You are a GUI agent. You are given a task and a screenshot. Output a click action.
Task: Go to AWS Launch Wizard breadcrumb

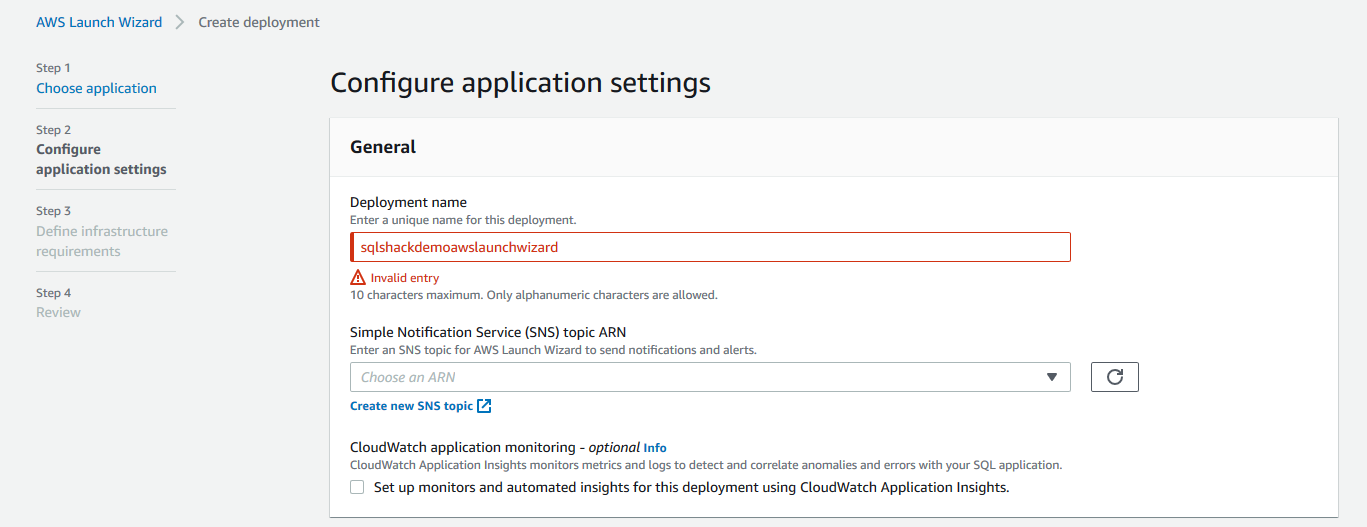99,22
